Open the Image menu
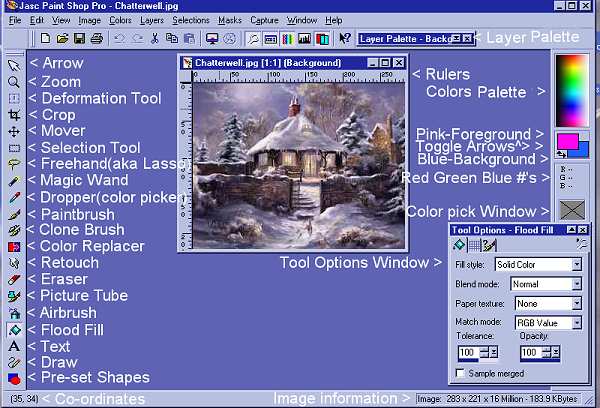The width and height of the screenshot is (600, 408). [x=89, y=20]
